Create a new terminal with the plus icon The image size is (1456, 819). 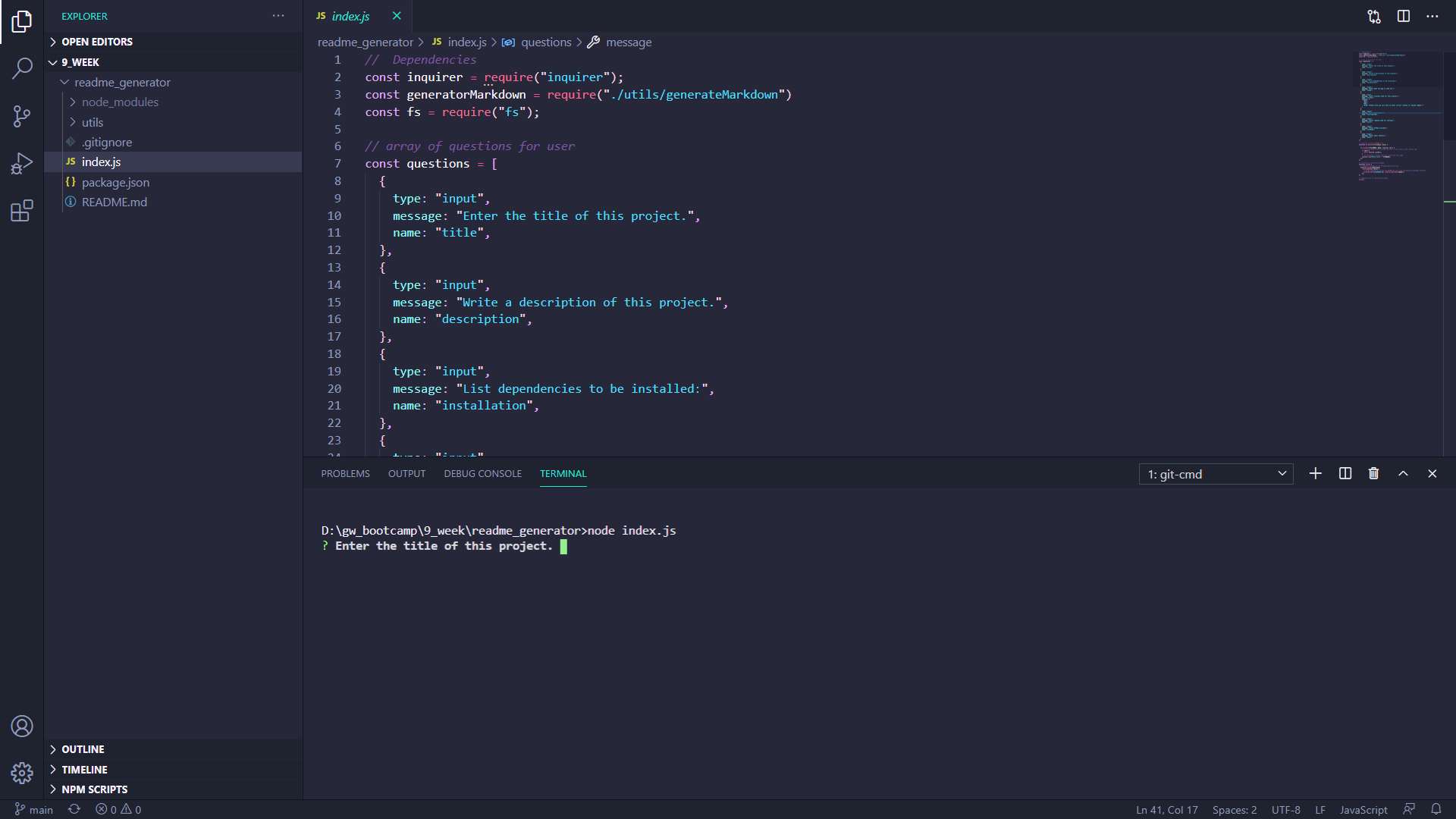tap(1315, 473)
